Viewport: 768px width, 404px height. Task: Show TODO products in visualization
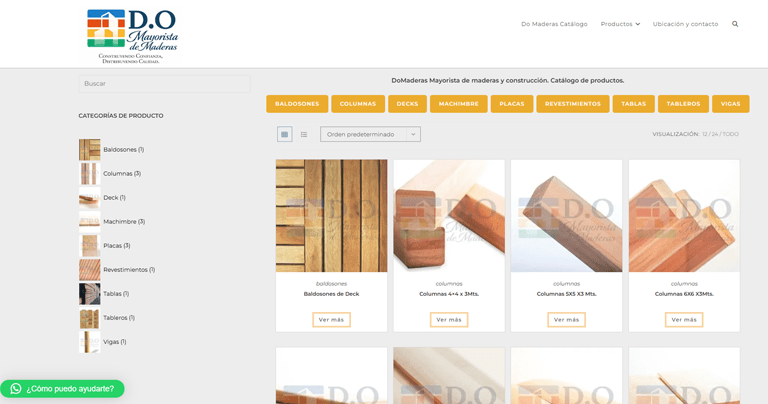(731, 134)
